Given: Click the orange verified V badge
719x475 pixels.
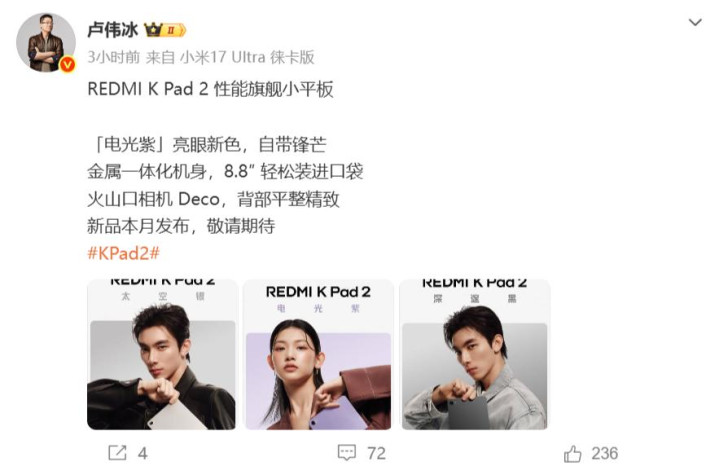Looking at the screenshot, I should click(67, 64).
